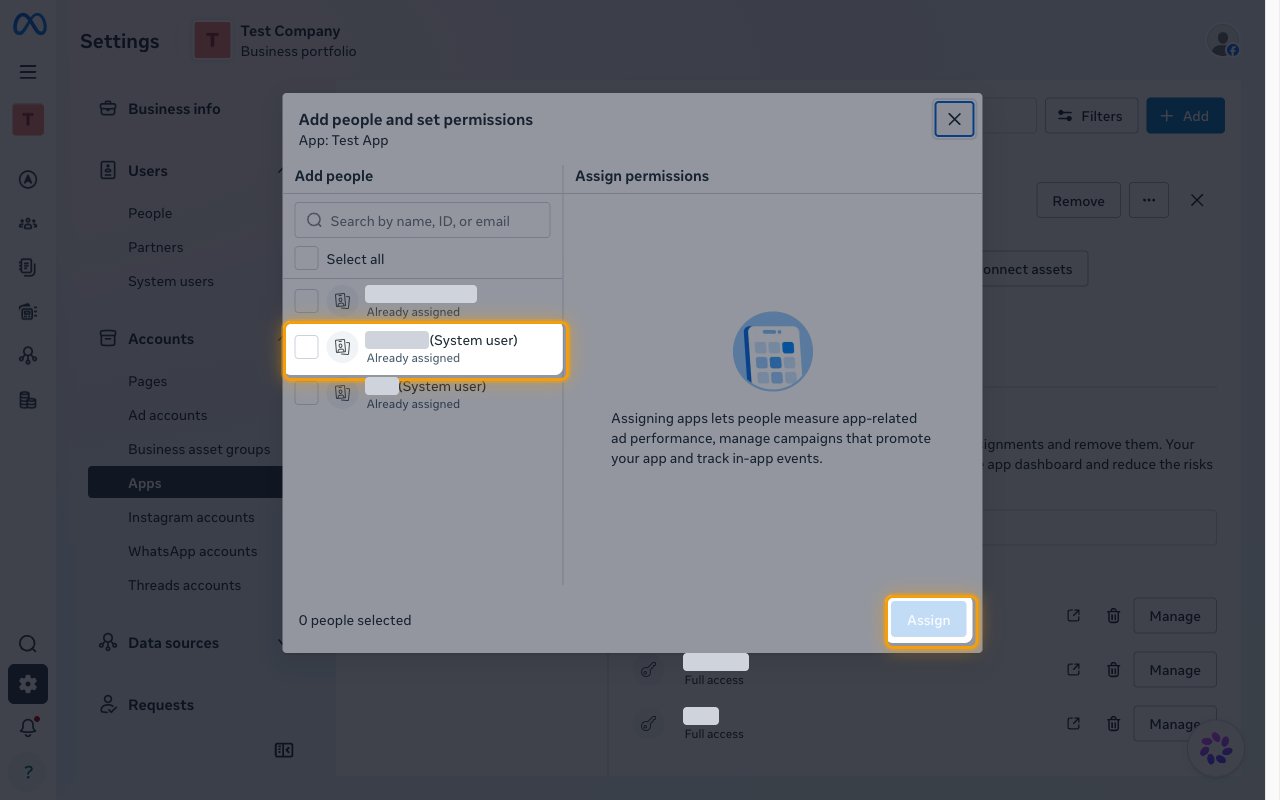The width and height of the screenshot is (1280, 800).
Task: Click the Help question mark icon
Action: pyautogui.click(x=28, y=771)
